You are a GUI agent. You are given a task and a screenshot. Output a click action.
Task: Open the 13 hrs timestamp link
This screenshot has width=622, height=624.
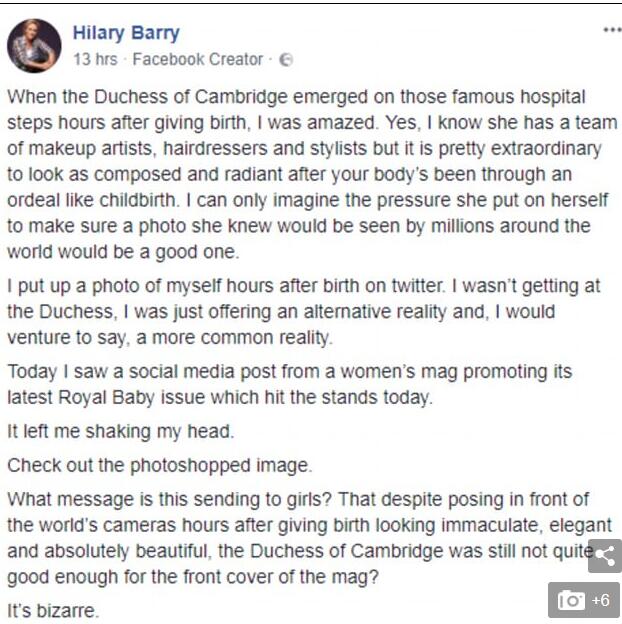pyautogui.click(x=94, y=60)
